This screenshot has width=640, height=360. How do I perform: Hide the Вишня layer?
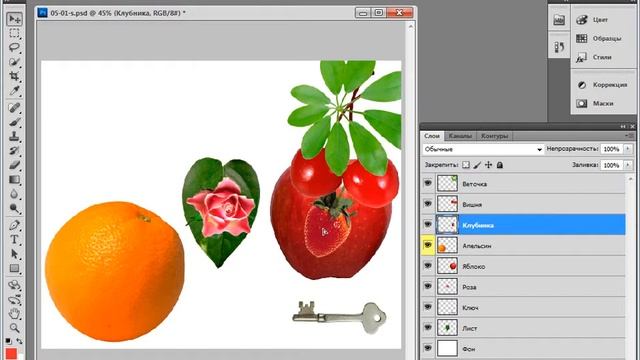tap(428, 204)
